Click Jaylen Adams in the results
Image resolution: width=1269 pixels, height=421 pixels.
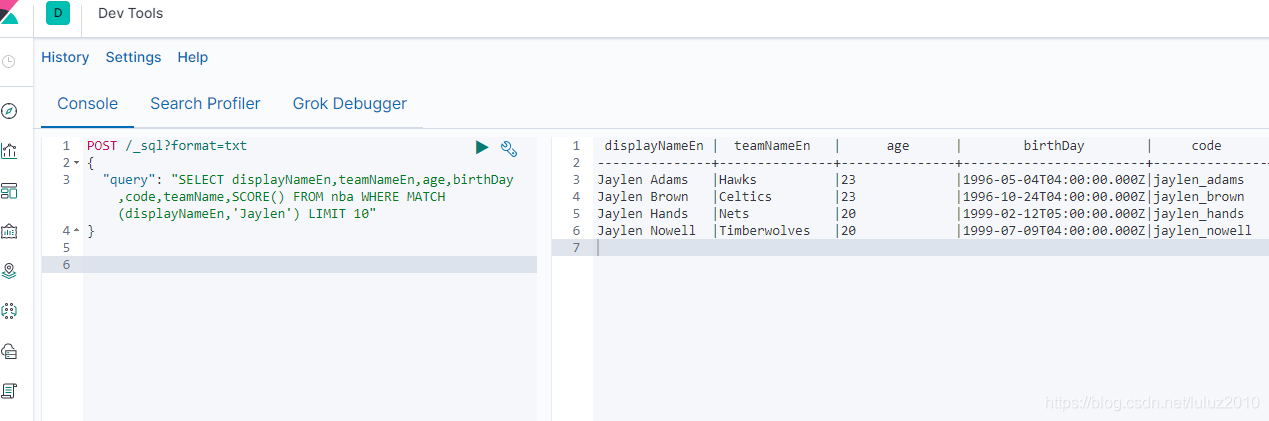[643, 180]
